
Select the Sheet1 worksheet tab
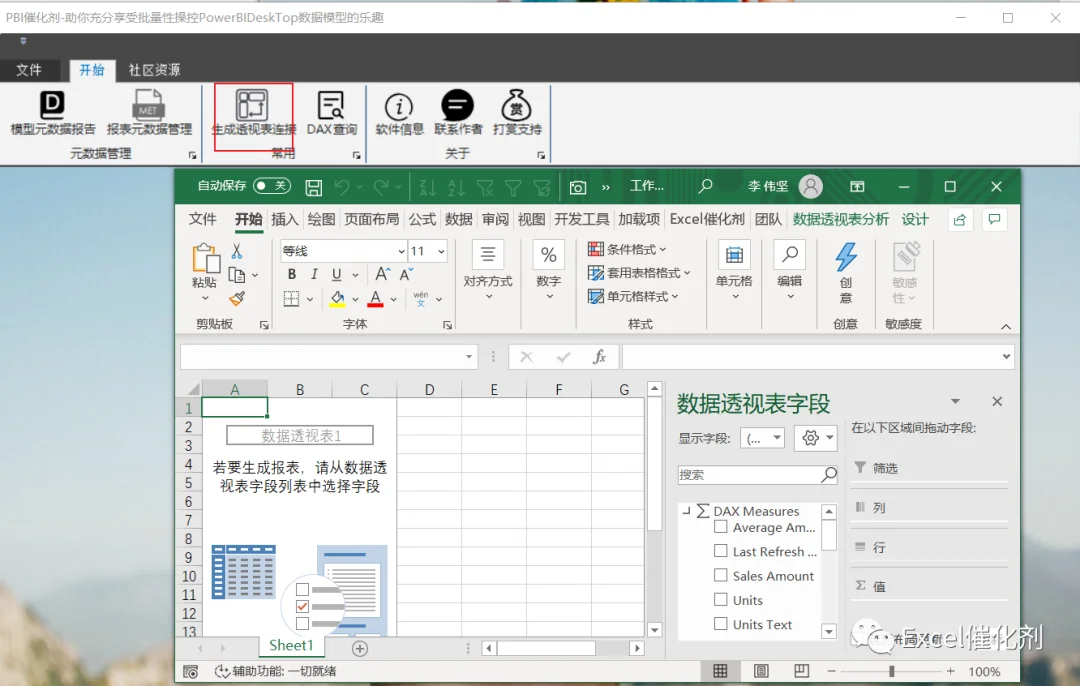291,645
